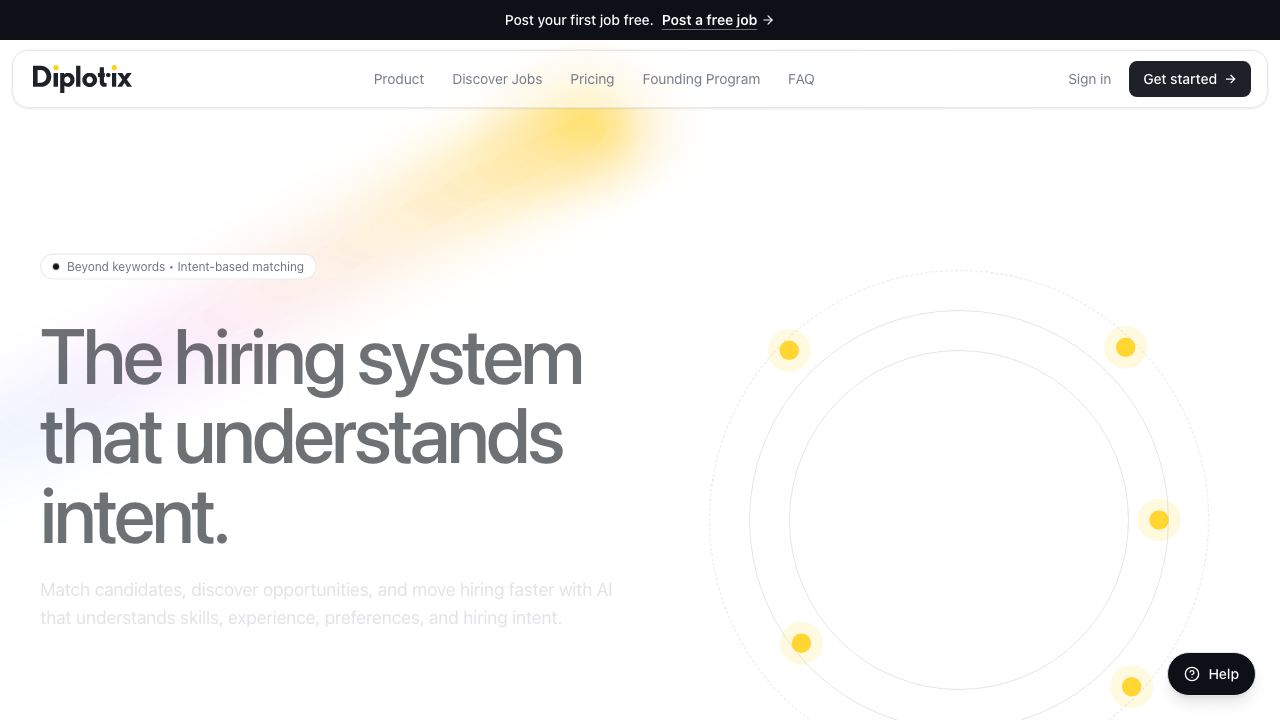Open the FAQ section
Viewport: 1280px width, 720px height.
801,79
